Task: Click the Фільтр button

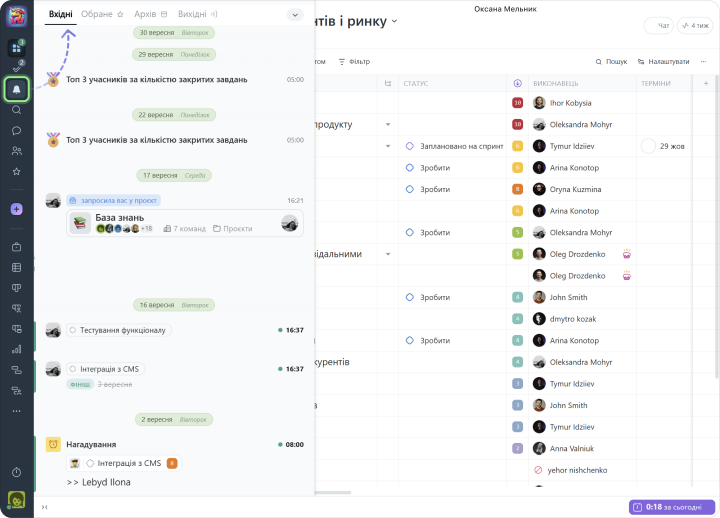Action: click(354, 62)
